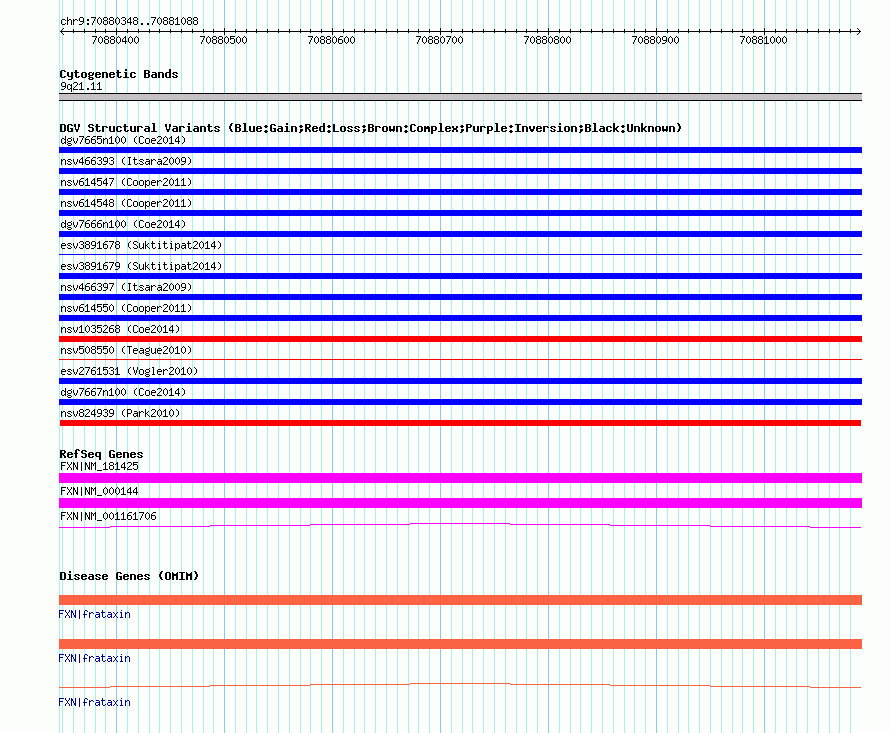This screenshot has width=890, height=733.
Task: Click the blue bar under nsv614550 (Cooper2011)
Action: click(x=460, y=318)
